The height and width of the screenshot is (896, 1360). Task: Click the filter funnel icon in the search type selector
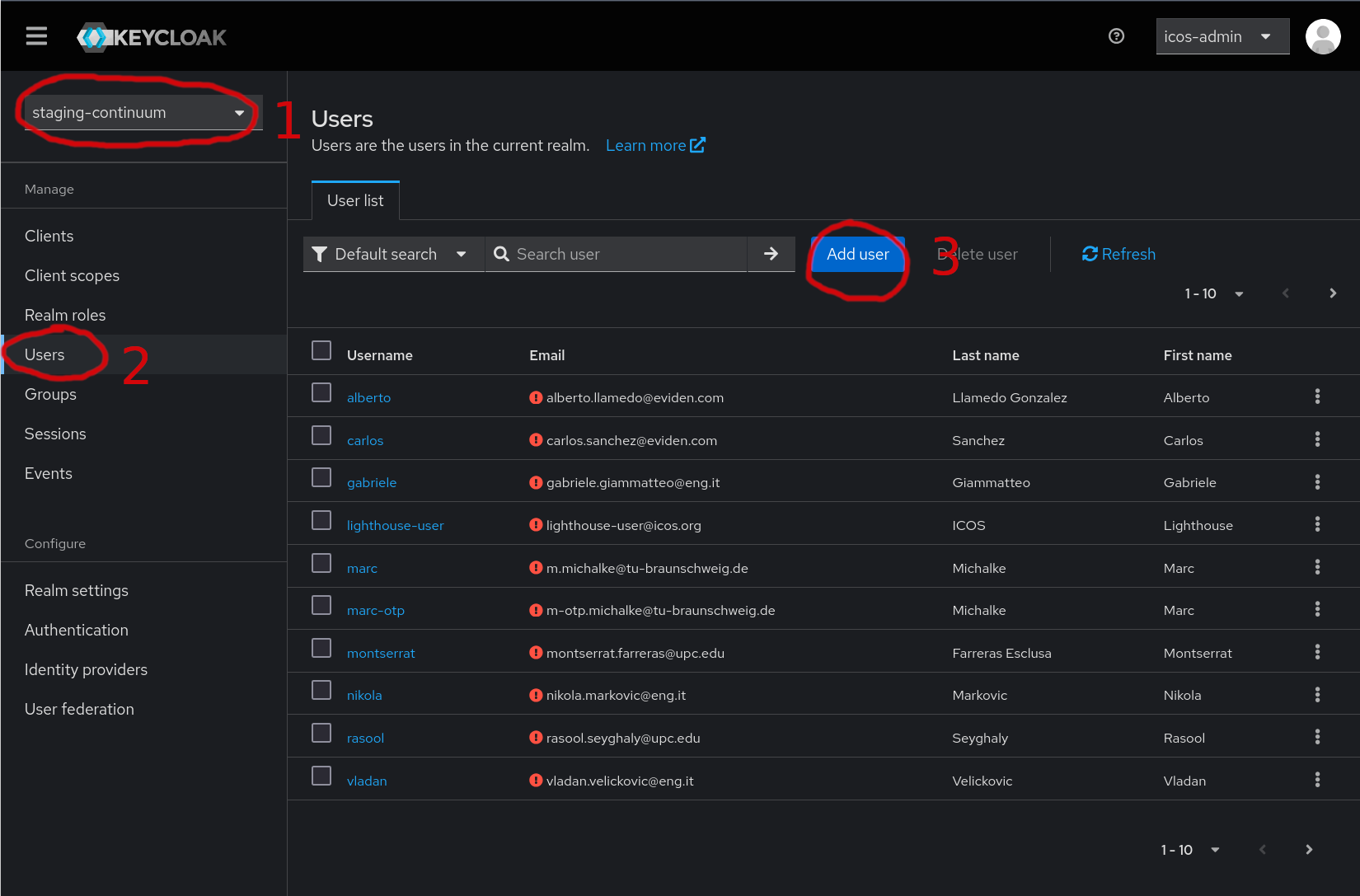[320, 254]
